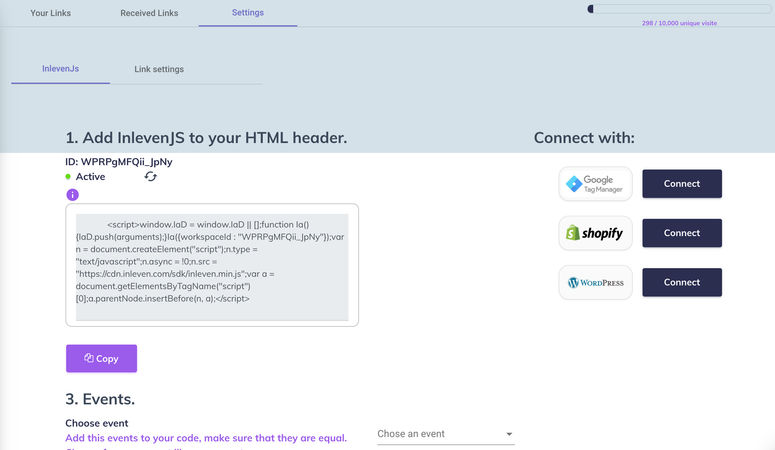Click the refresh status icon next to Active

tap(151, 177)
